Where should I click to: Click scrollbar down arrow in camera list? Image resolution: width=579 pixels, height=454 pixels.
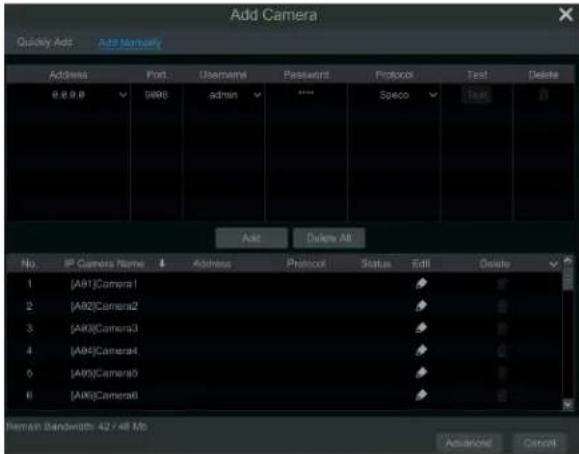tap(568, 405)
